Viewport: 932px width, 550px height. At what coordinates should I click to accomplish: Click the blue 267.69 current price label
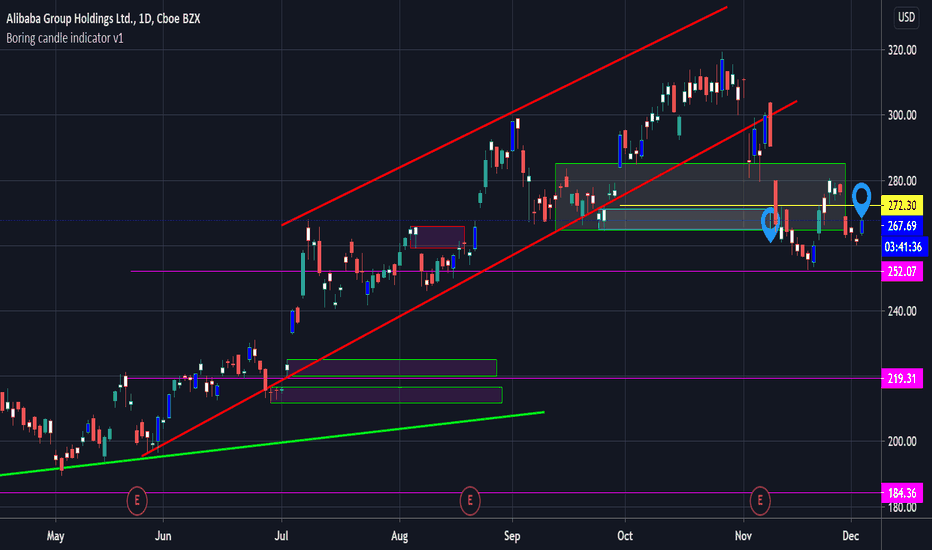902,226
